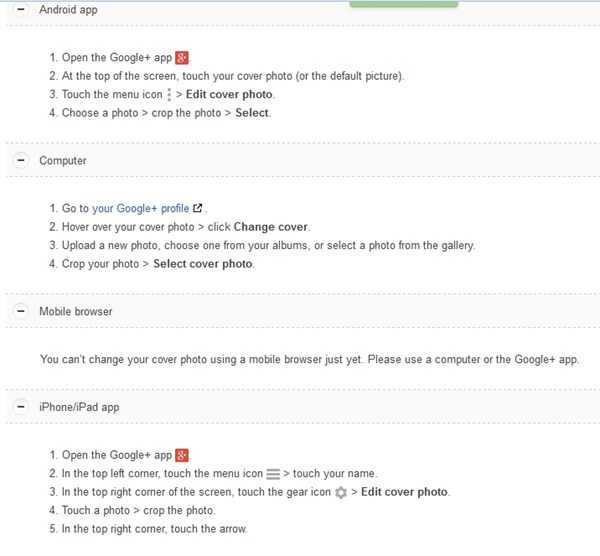This screenshot has height=556, width=600.
Task: Collapse the Android app section minus icon
Action: coord(21,9)
